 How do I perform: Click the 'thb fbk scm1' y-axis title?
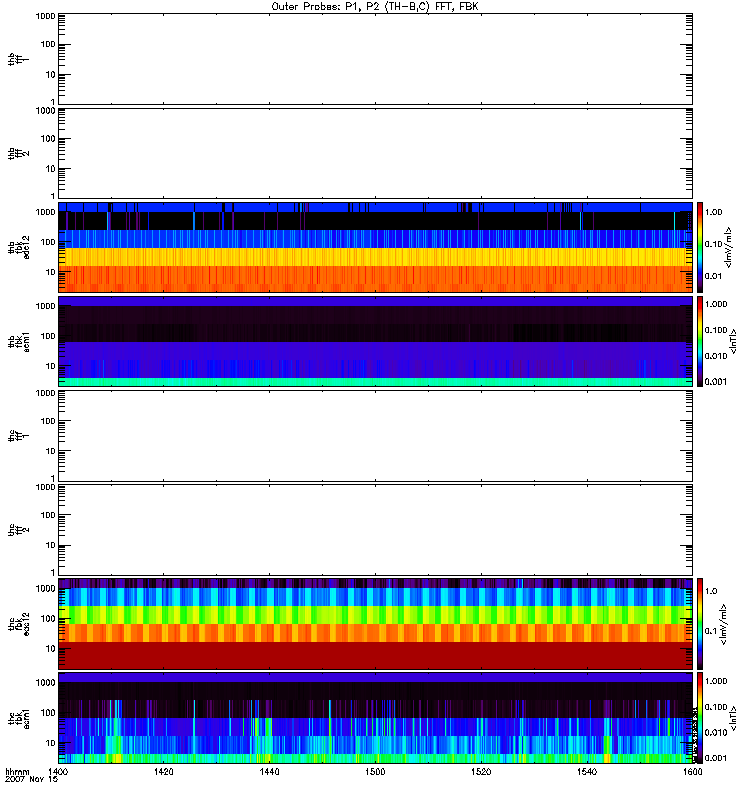18,341
